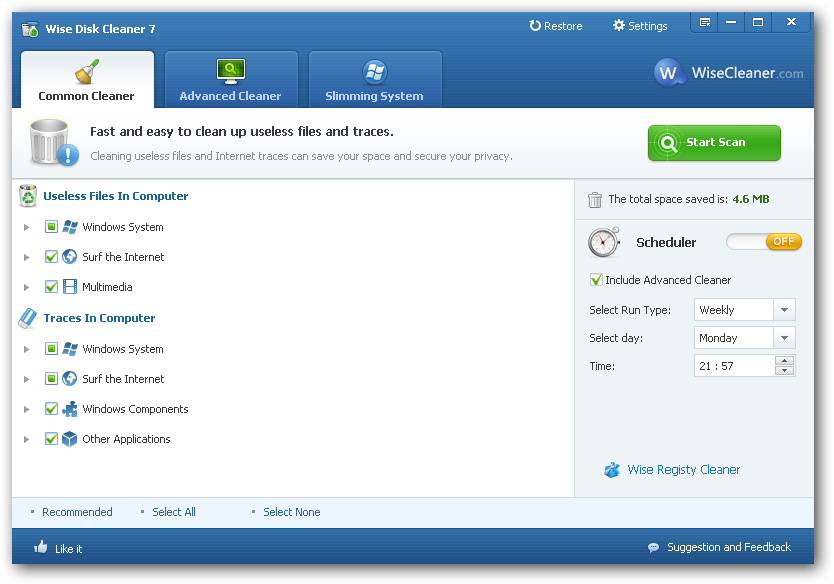834x584 pixels.
Task: Switch to the Slimming System tab
Action: tap(375, 80)
